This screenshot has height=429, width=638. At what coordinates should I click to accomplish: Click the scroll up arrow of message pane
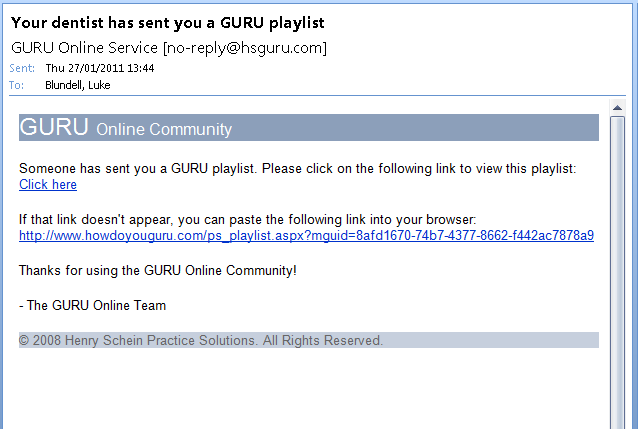click(x=617, y=108)
